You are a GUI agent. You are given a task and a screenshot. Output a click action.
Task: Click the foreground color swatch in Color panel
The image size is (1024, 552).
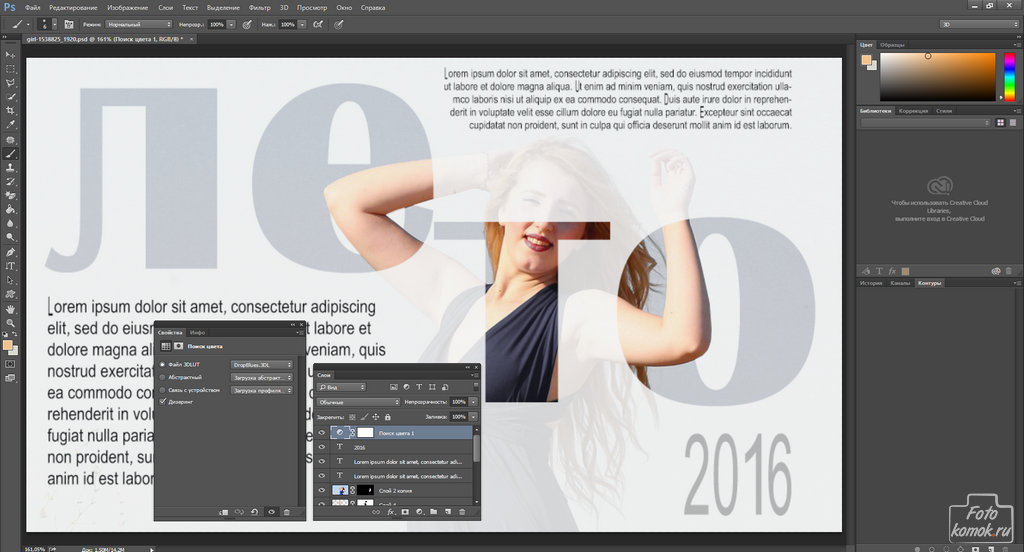pos(866,60)
